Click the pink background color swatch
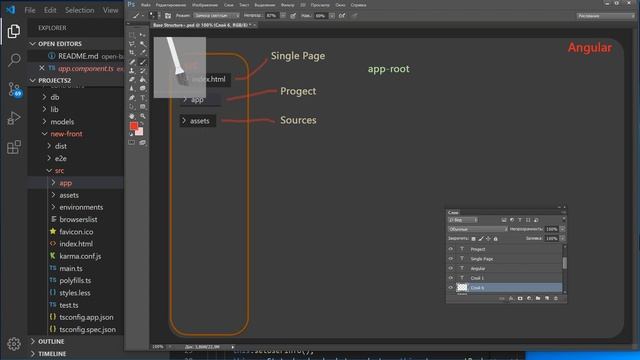 [x=140, y=132]
